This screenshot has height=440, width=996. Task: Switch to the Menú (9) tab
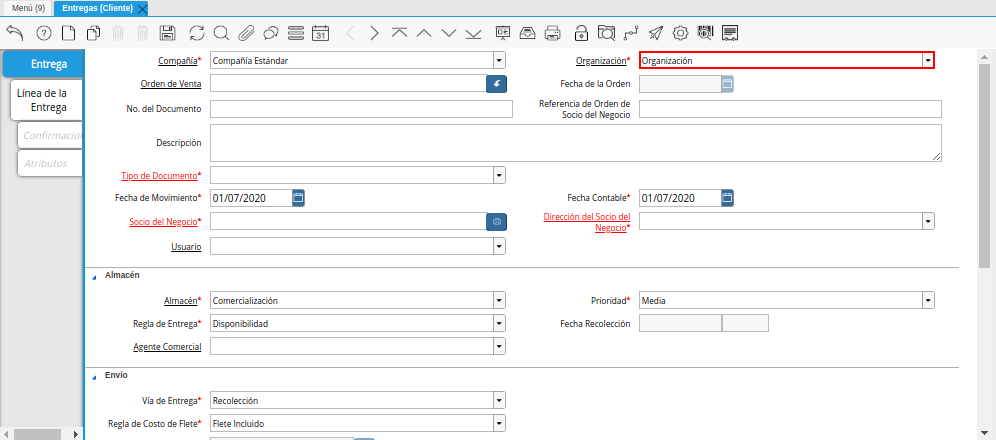pyautogui.click(x=28, y=8)
